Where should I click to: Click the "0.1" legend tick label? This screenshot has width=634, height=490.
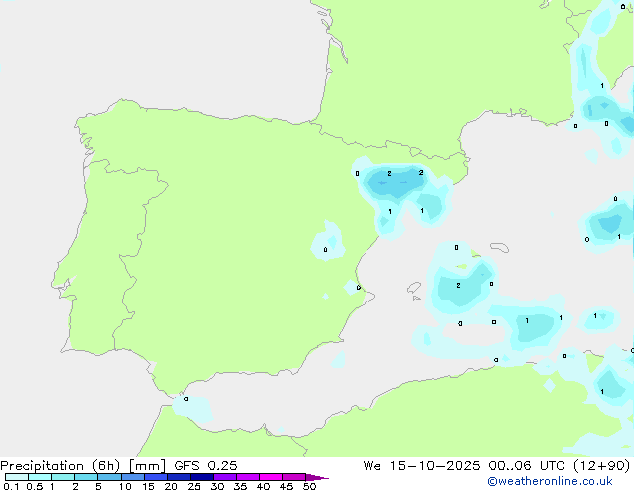tap(11, 486)
